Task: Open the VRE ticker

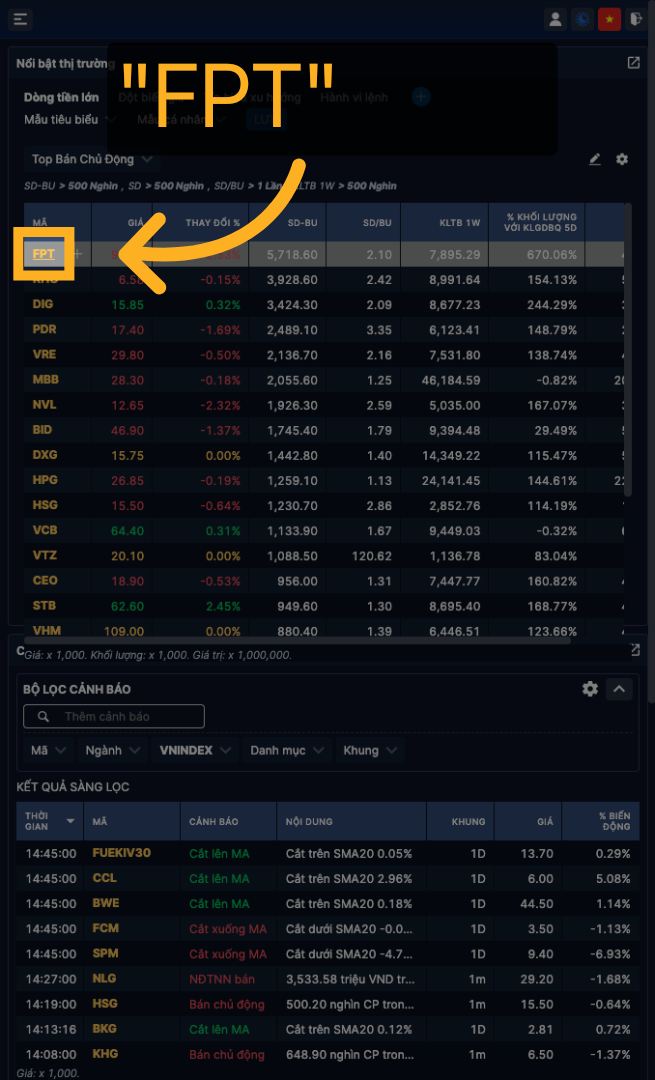Action: coord(44,354)
